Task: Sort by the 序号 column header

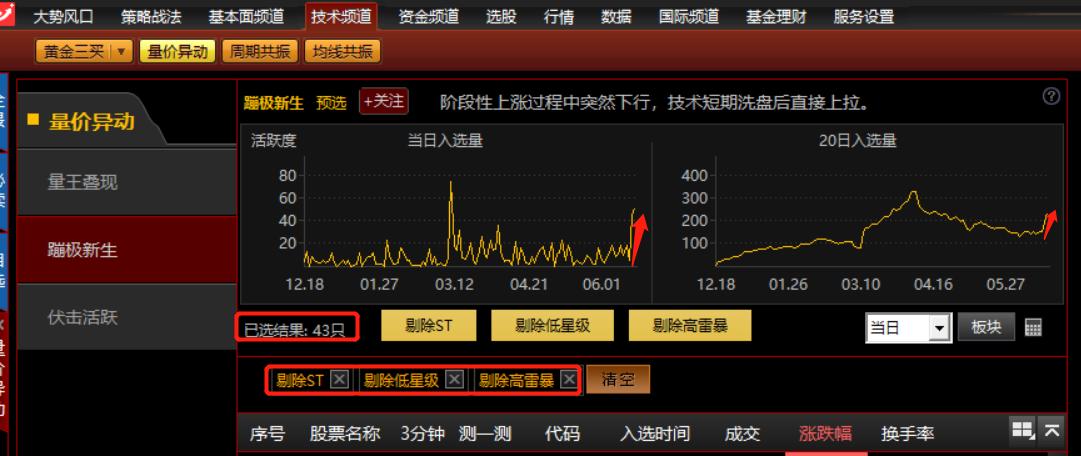Action: point(267,434)
